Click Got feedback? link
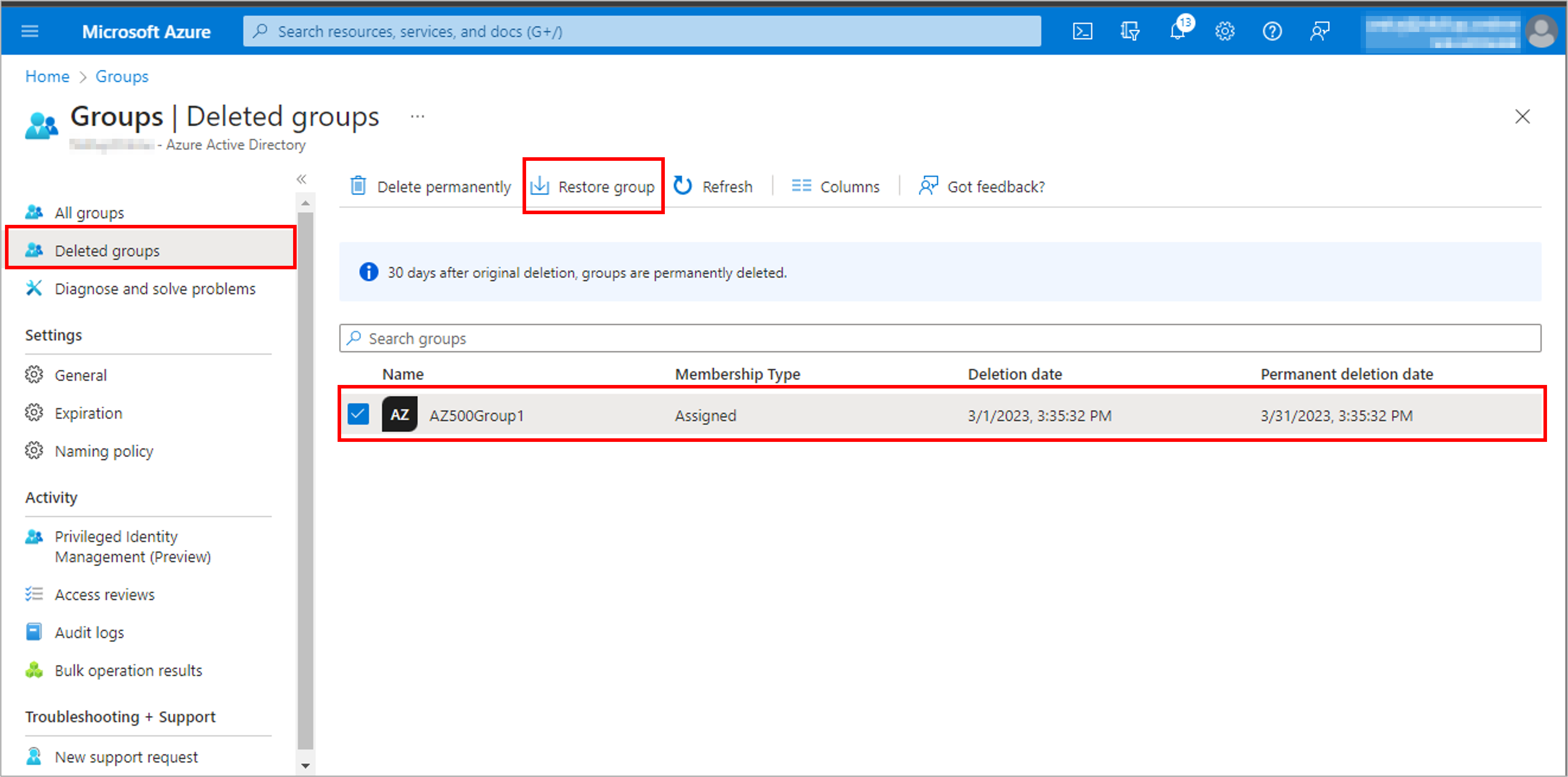This screenshot has width=1568, height=777. coord(981,186)
